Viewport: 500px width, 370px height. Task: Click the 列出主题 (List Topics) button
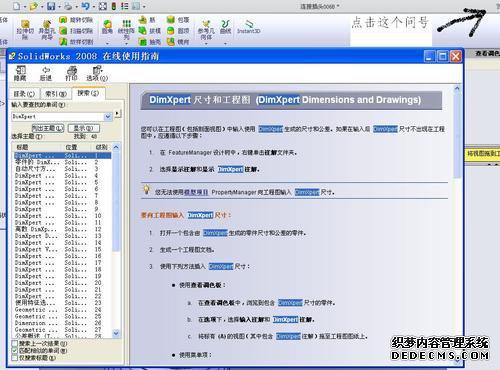click(x=48, y=128)
